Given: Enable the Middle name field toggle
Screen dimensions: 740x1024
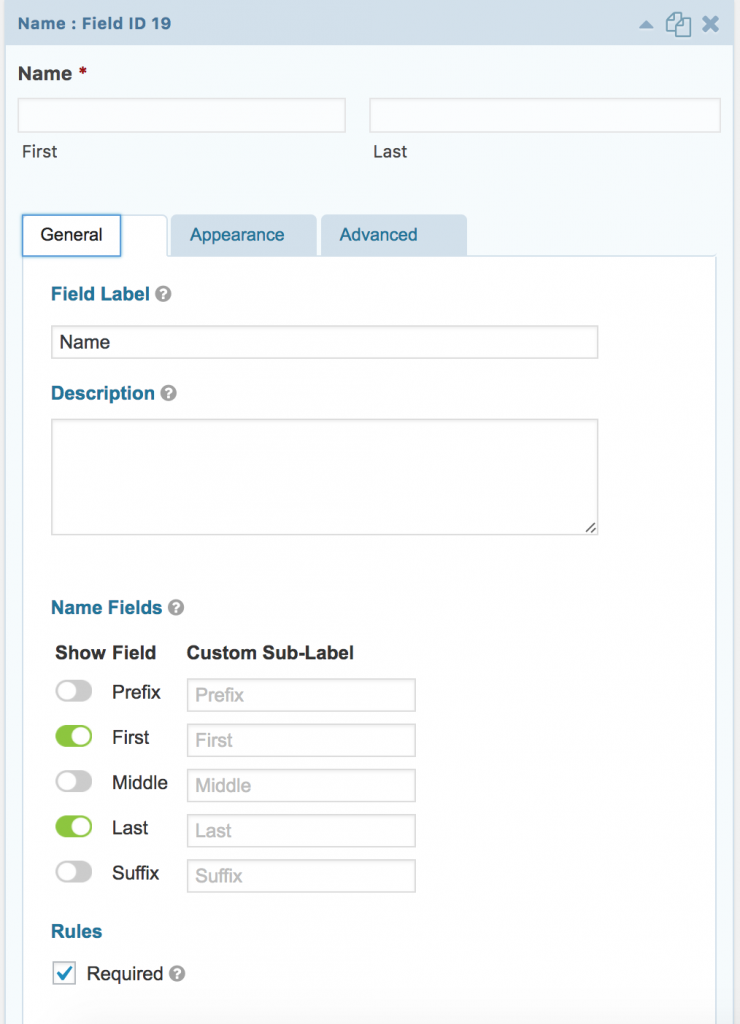Looking at the screenshot, I should point(74,782).
